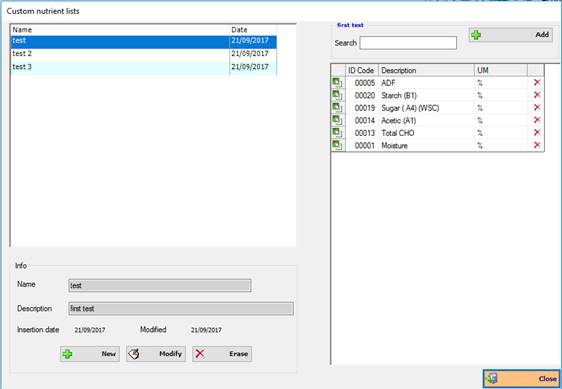
Task: Click the Description field with first test
Action: click(x=181, y=308)
